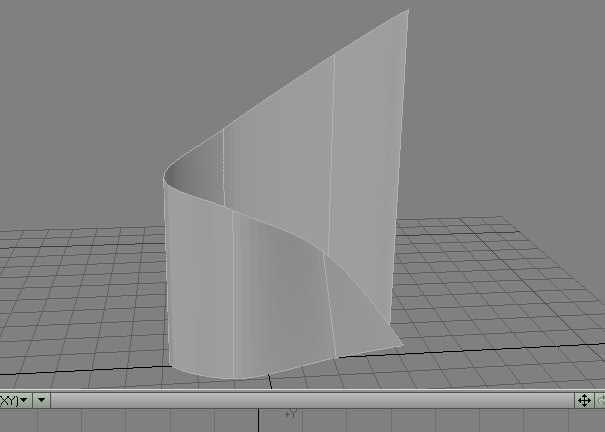Viewport: 605px width, 432px height.
Task: Click the bottom-right pointed tip of the surface
Action: 402,345
